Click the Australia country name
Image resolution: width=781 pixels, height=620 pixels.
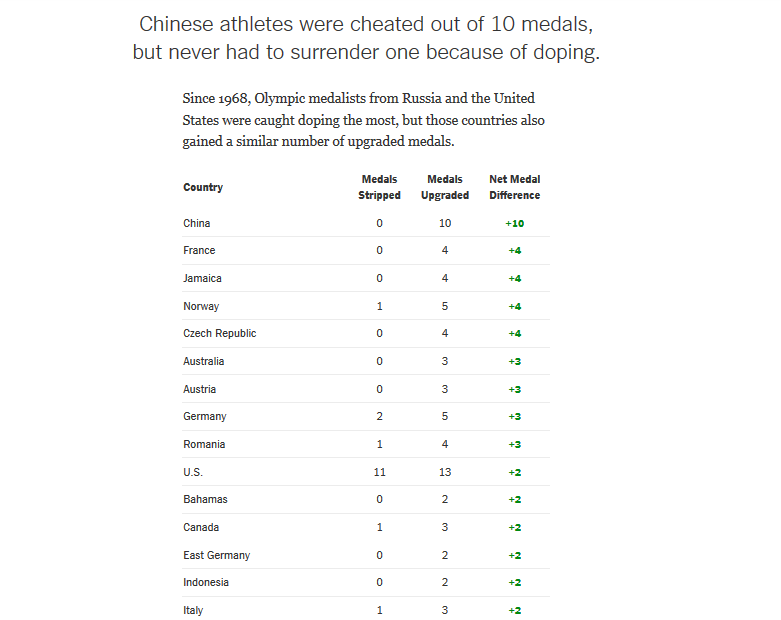point(204,361)
